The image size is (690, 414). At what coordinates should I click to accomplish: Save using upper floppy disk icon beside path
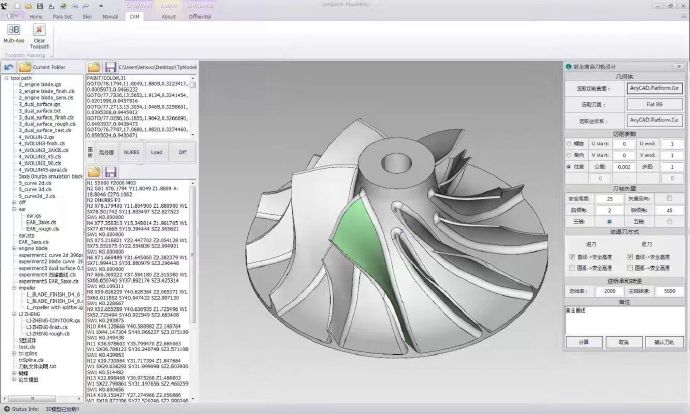[108, 67]
